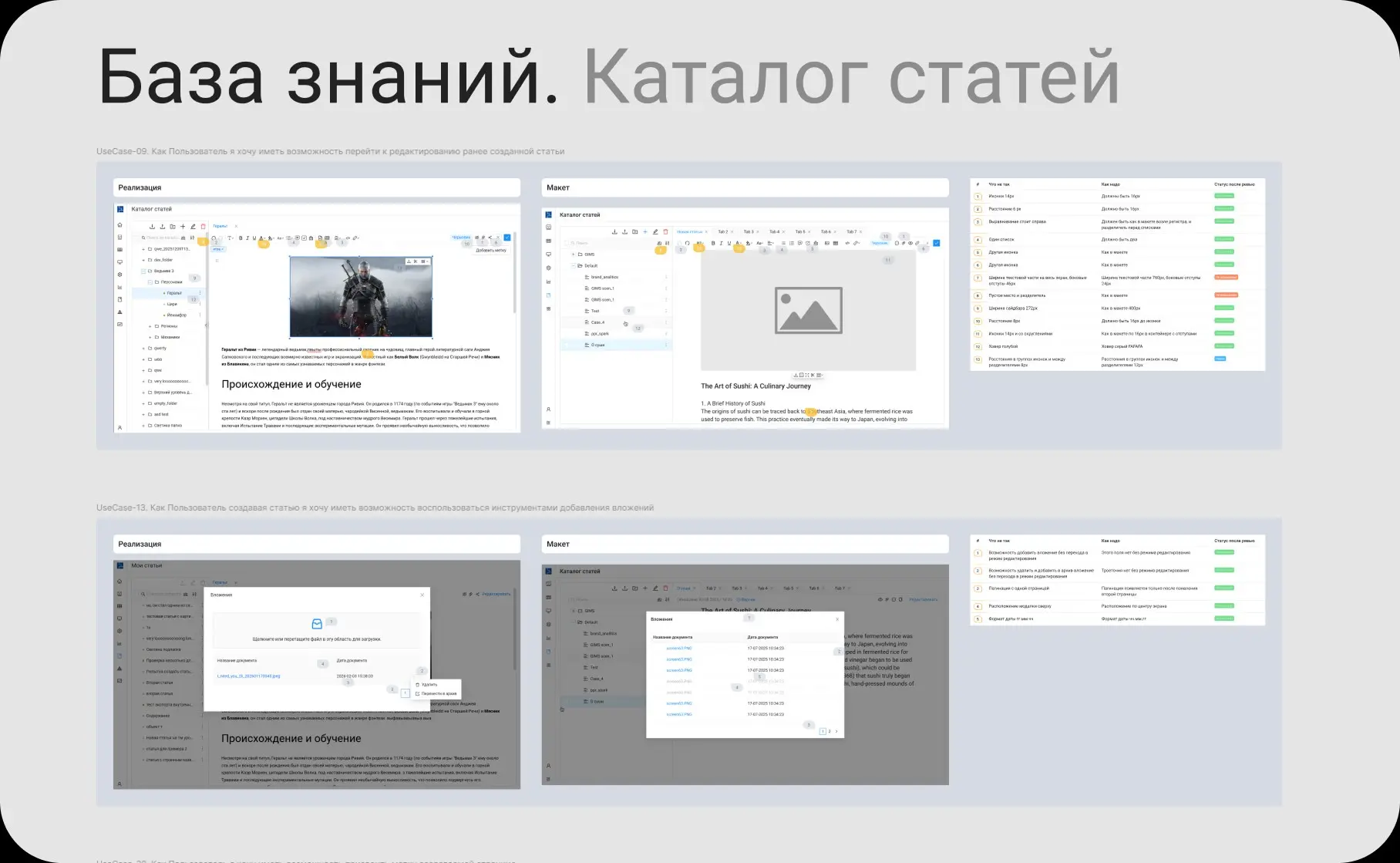Click red trash icon in UseCase-09 Реализация toolbar
The height and width of the screenshot is (863, 1400).
pos(204,227)
